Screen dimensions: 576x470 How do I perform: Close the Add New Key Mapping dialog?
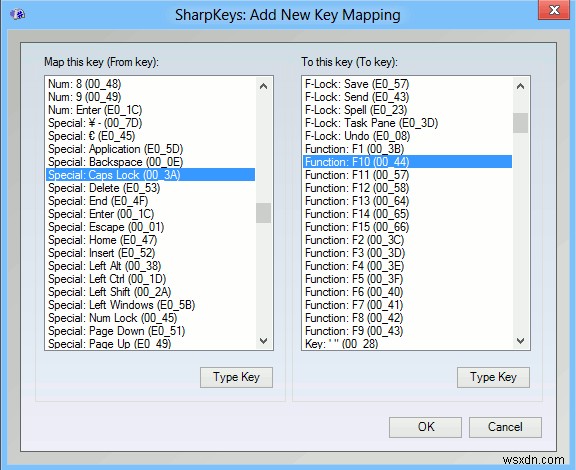coord(554,10)
